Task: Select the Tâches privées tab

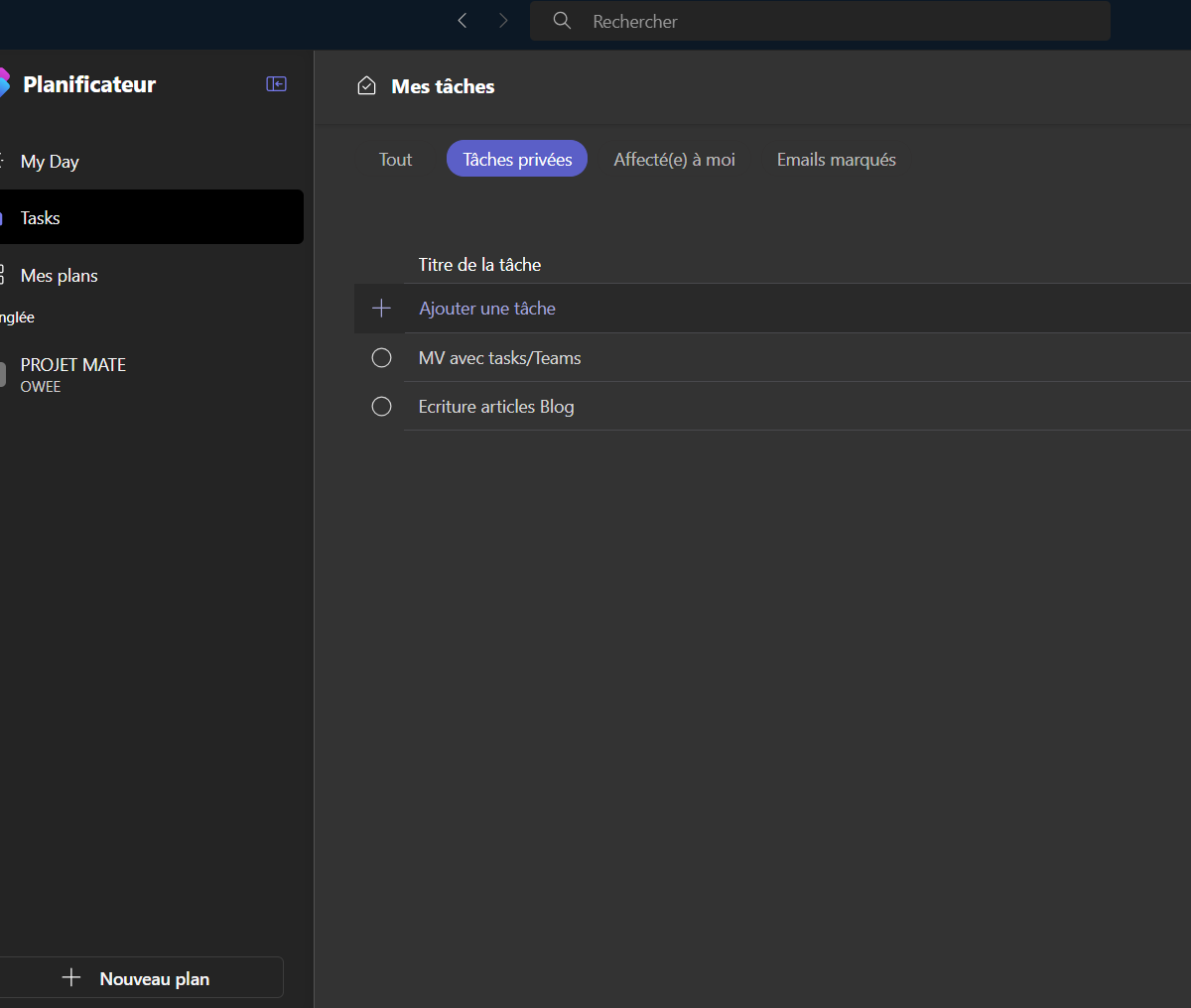Action: (x=517, y=160)
